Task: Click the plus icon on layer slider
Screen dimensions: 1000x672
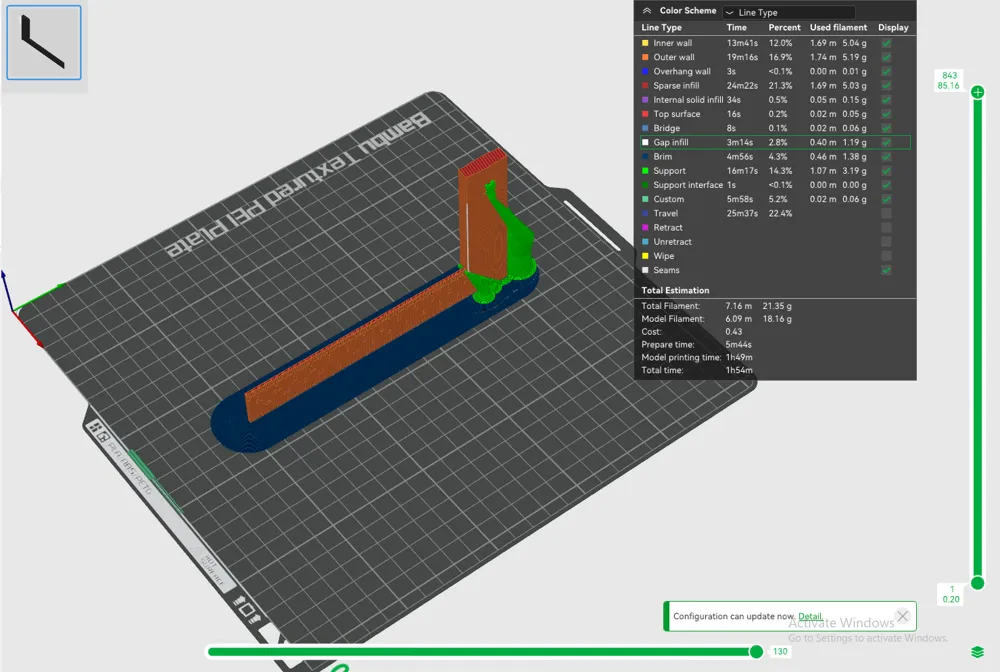Action: pos(977,92)
